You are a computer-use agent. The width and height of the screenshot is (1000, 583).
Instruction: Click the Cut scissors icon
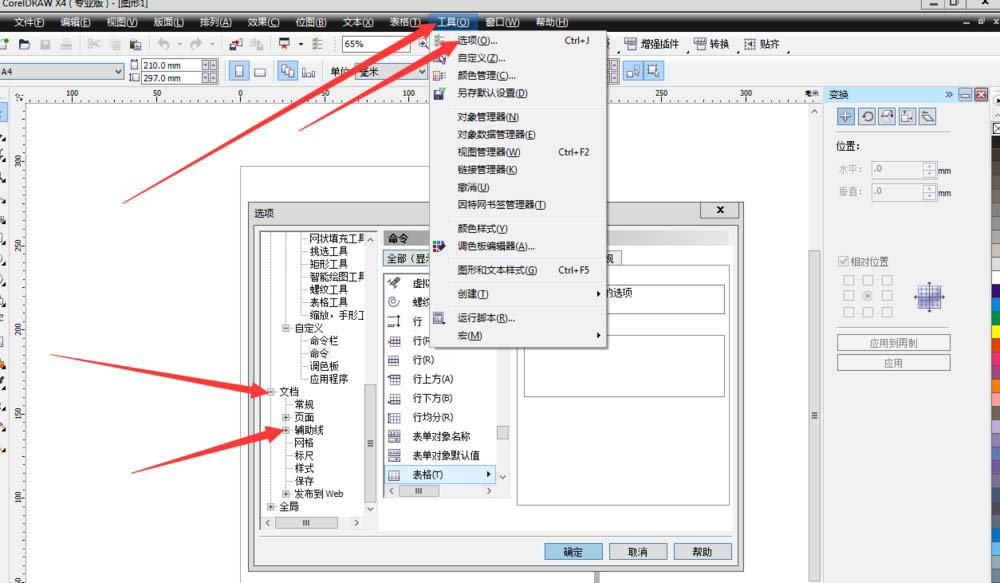coord(94,44)
